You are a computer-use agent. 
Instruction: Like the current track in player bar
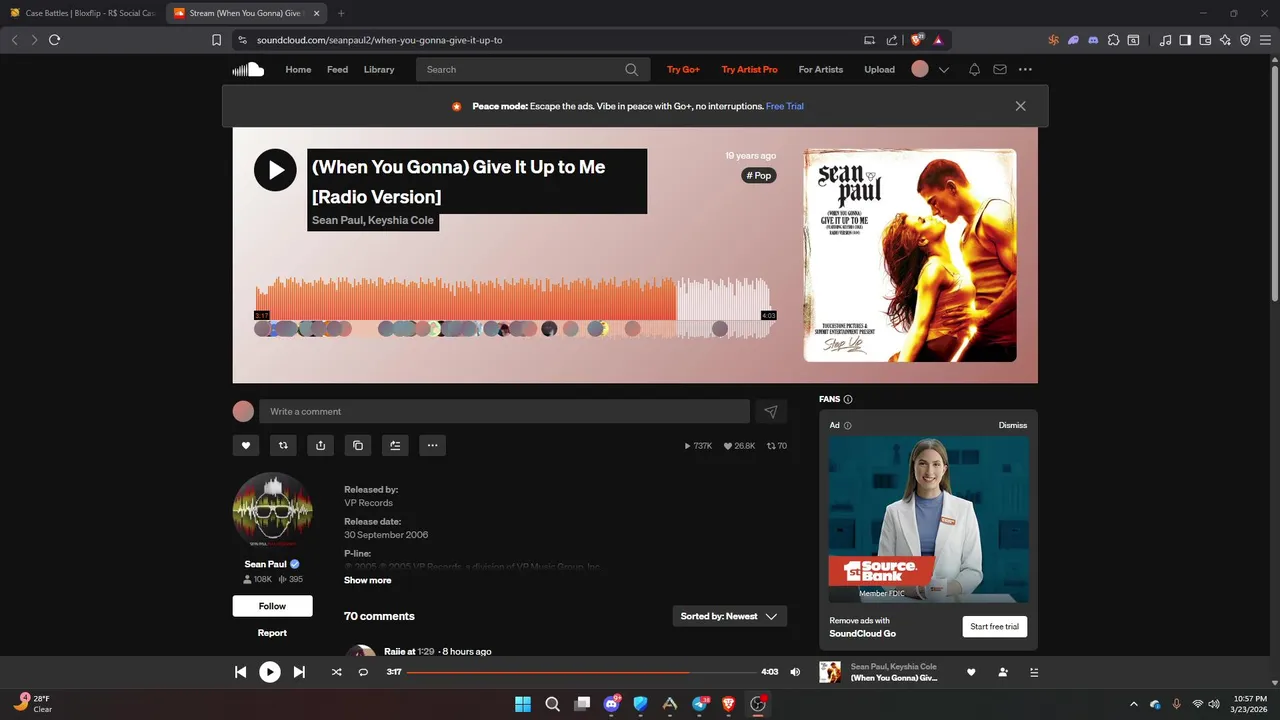pos(970,672)
